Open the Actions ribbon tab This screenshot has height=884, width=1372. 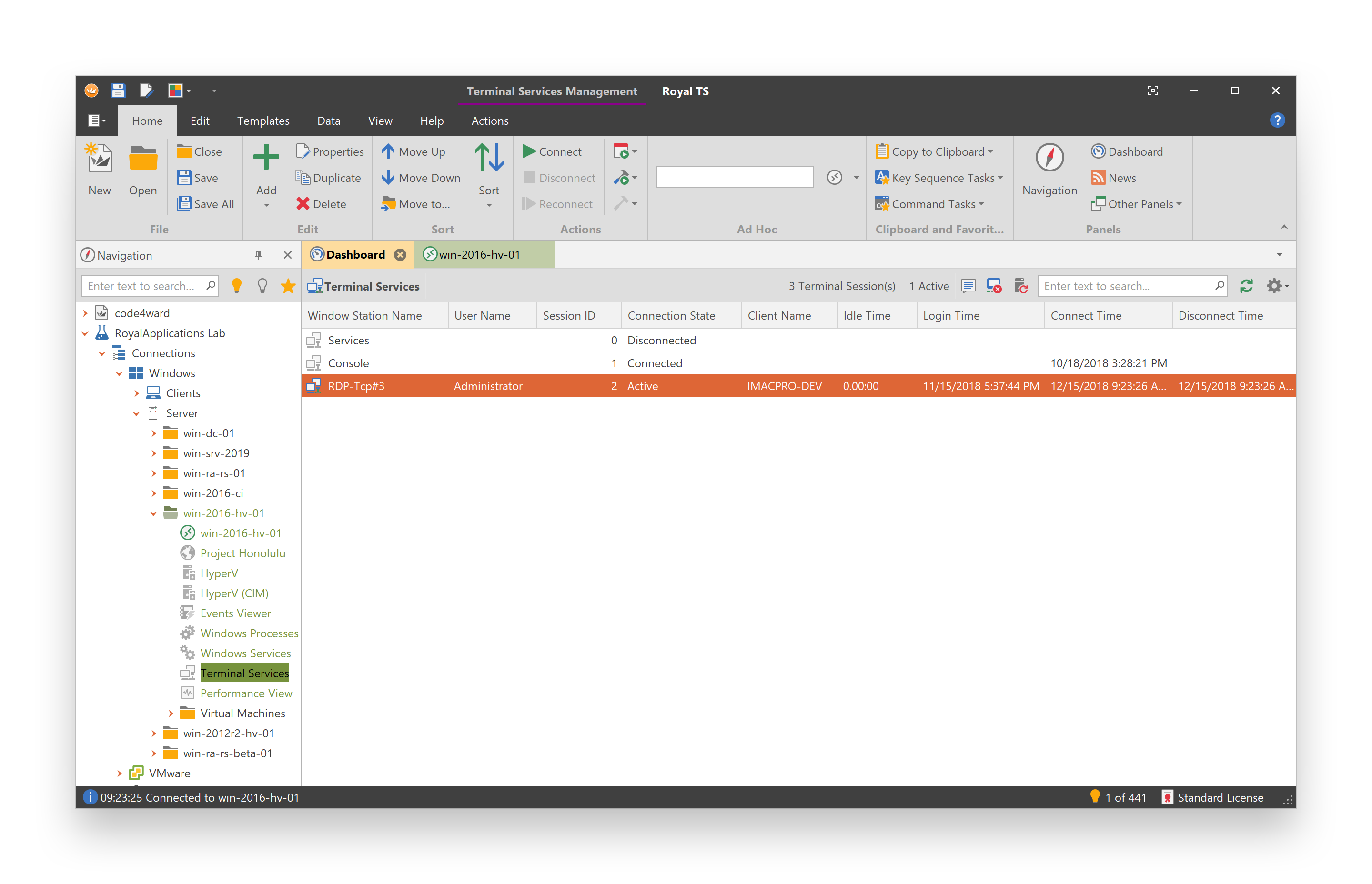click(490, 121)
